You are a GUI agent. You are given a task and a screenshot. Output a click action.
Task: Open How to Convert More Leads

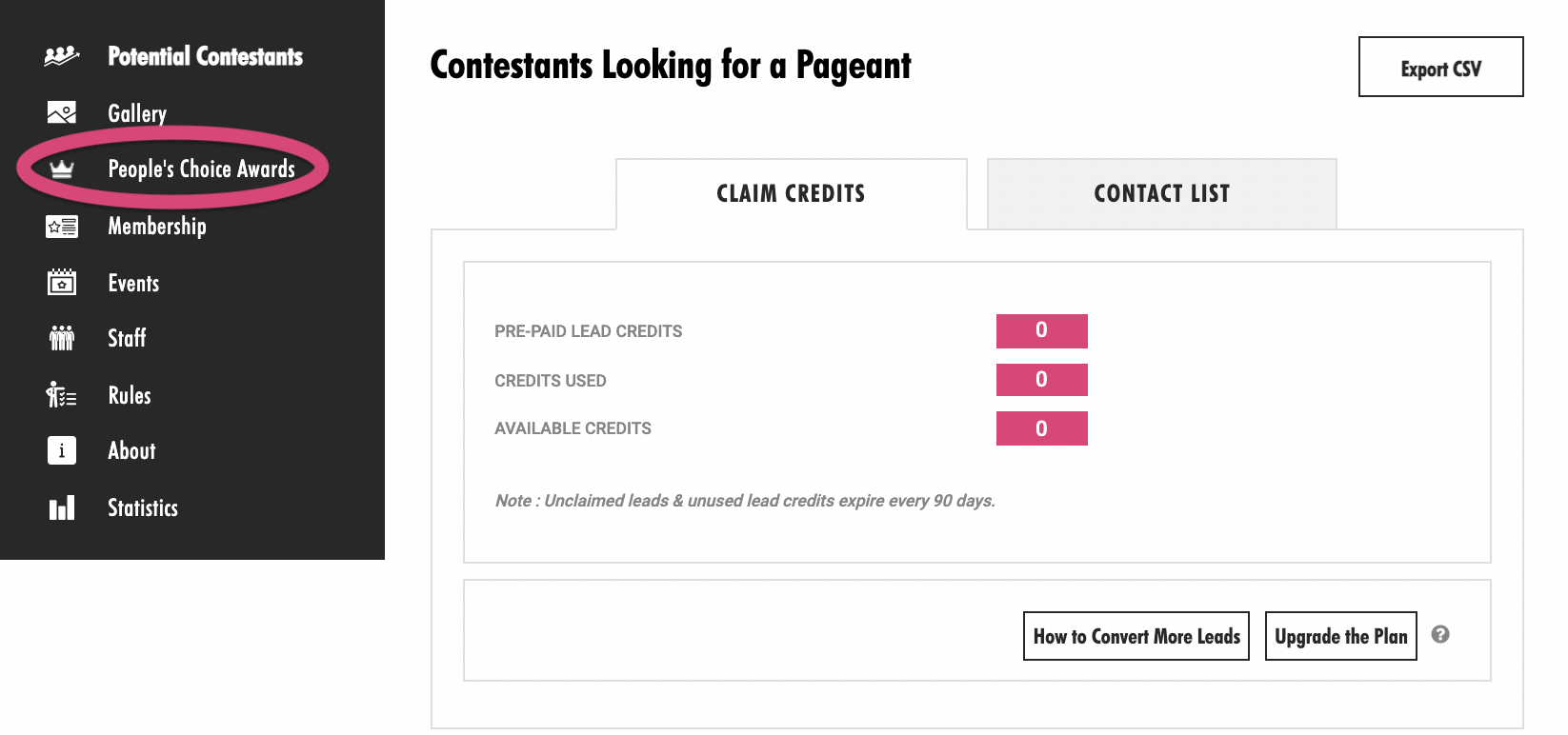(x=1136, y=636)
